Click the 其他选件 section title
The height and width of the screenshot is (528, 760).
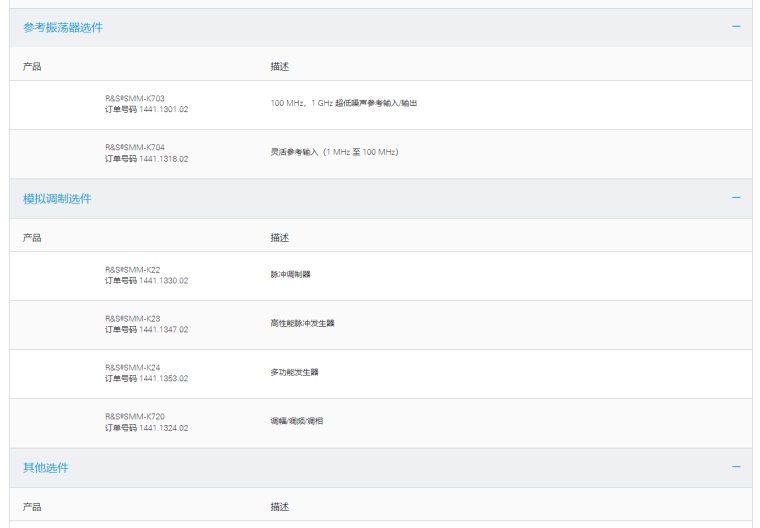[x=46, y=468]
